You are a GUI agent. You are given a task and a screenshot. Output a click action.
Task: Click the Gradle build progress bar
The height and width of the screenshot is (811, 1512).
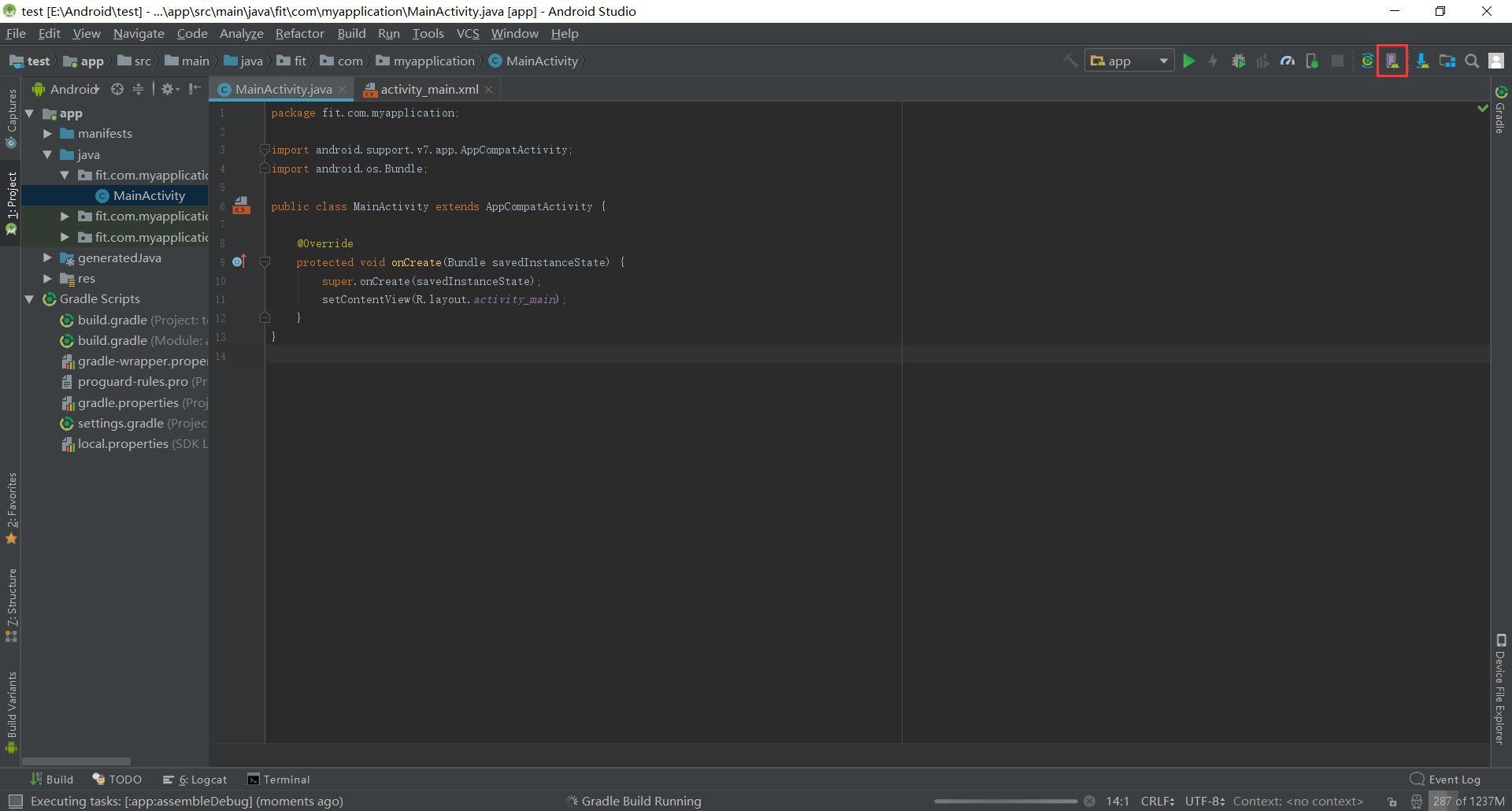click(1006, 802)
